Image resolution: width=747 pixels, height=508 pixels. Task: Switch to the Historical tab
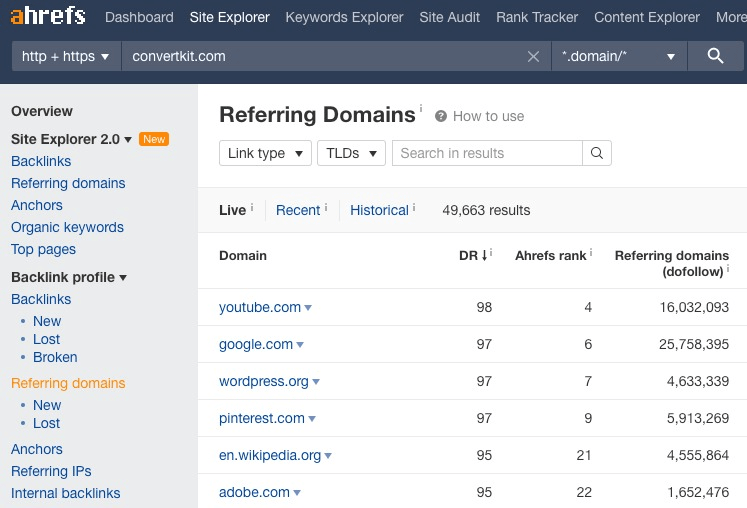click(379, 210)
